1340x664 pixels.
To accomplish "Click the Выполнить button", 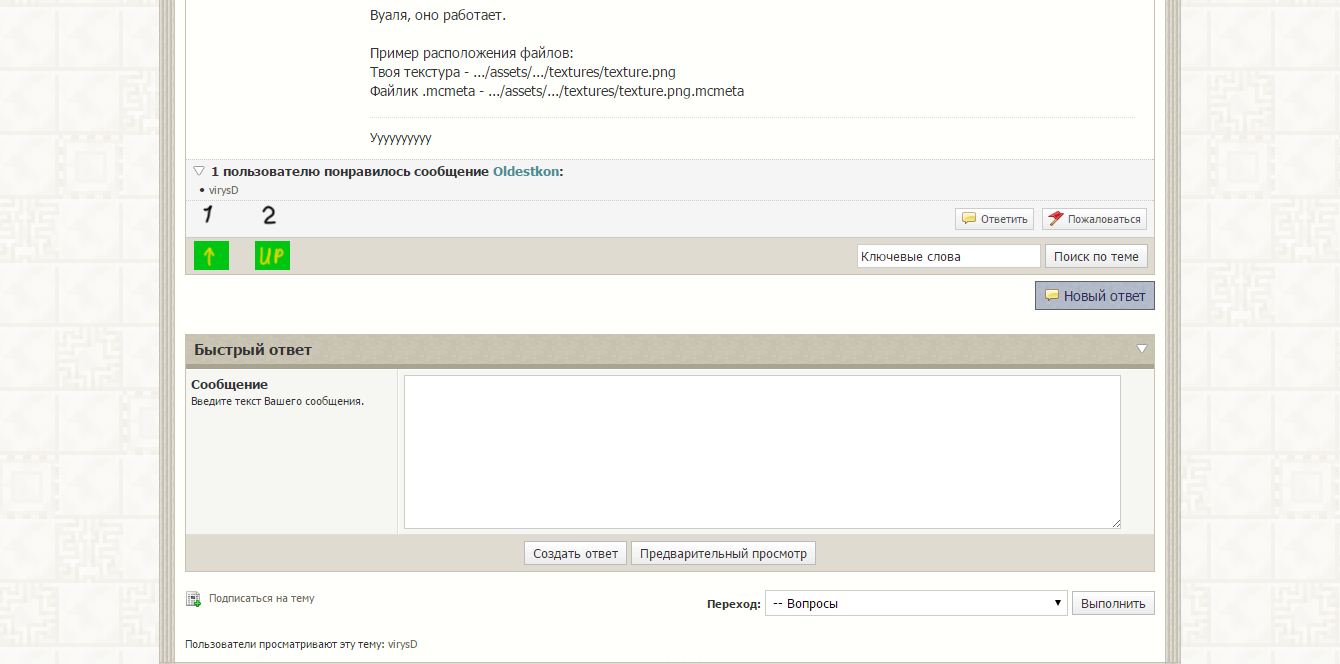I will tap(1113, 603).
